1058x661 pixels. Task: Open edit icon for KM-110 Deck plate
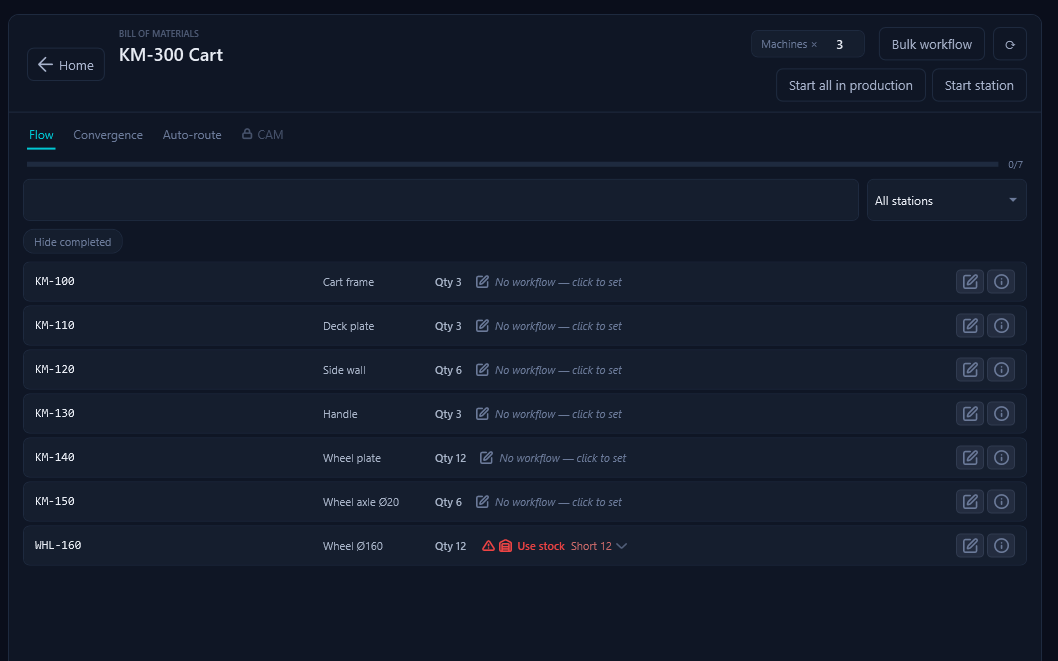[x=970, y=326]
